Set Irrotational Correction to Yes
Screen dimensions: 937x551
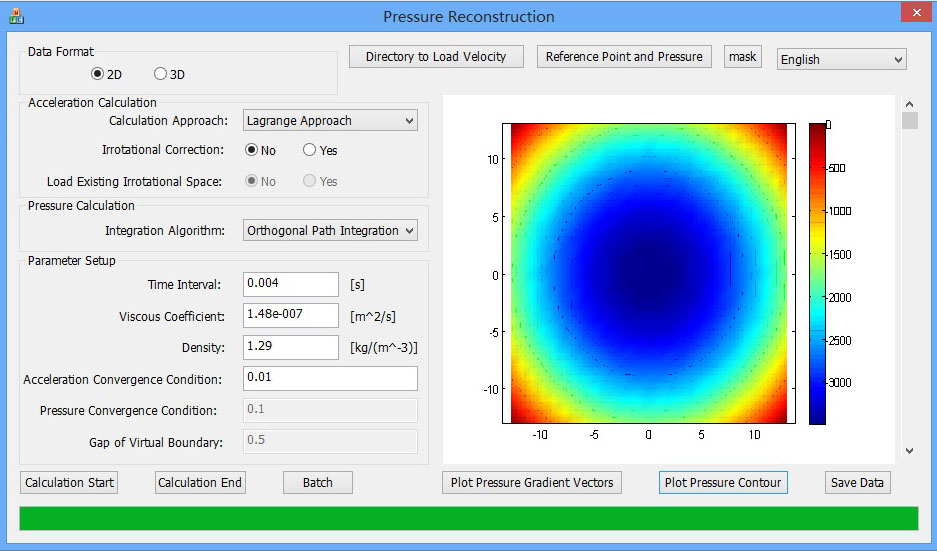pos(310,150)
